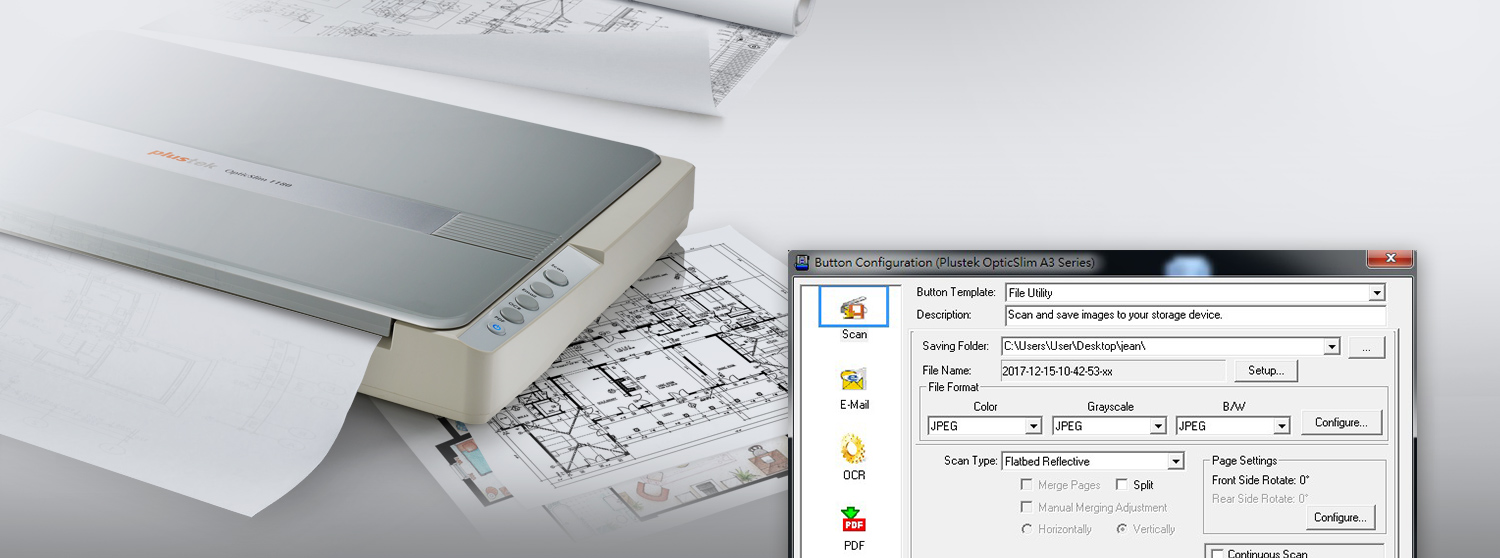Screen dimensions: 1500x558
Task: Click the File Name field
Action: pos(1112,371)
